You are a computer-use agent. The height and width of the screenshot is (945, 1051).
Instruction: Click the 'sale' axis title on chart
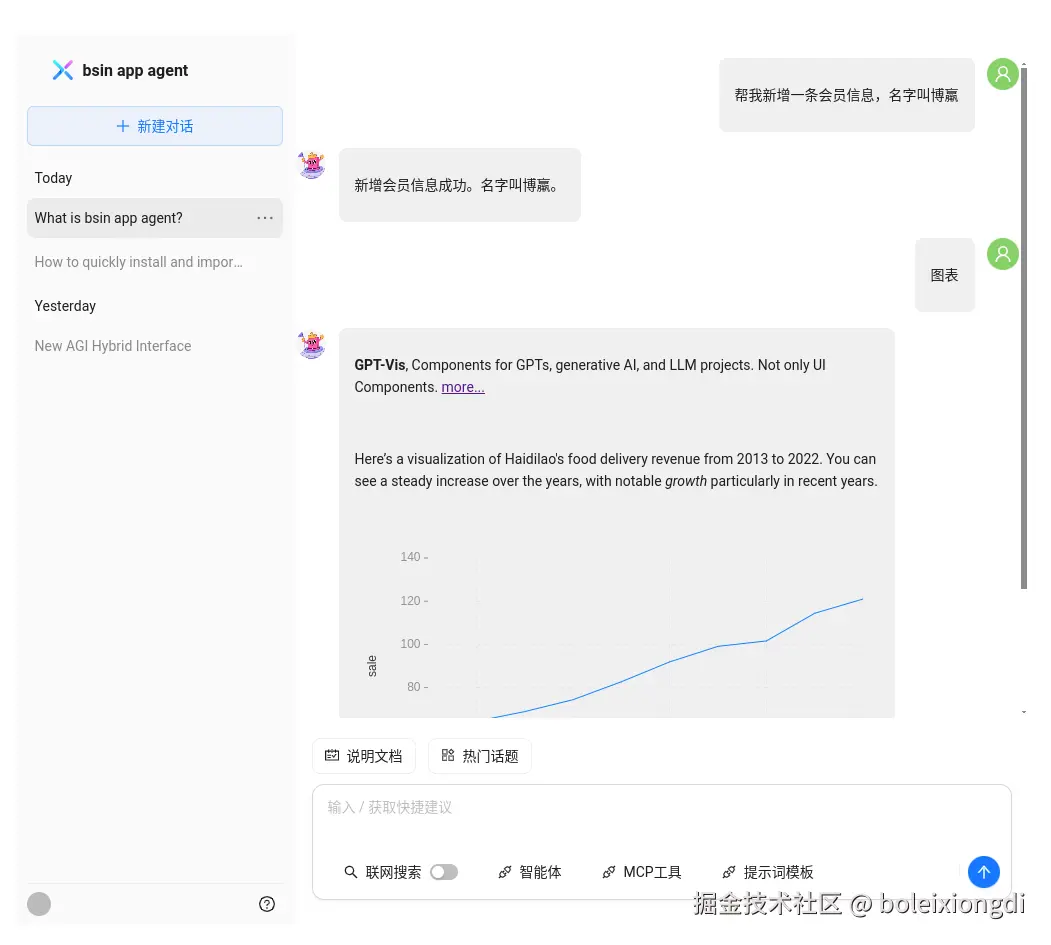pyautogui.click(x=372, y=666)
